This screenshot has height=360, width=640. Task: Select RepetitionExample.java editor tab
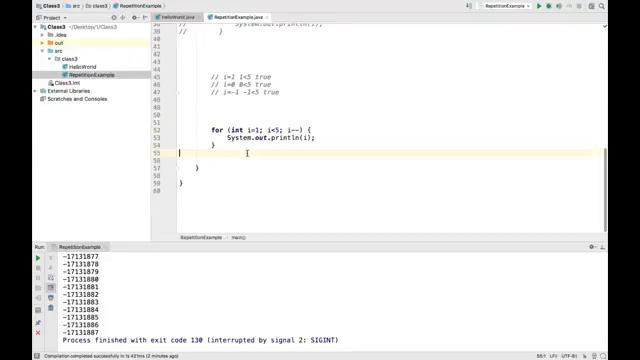coord(238,17)
